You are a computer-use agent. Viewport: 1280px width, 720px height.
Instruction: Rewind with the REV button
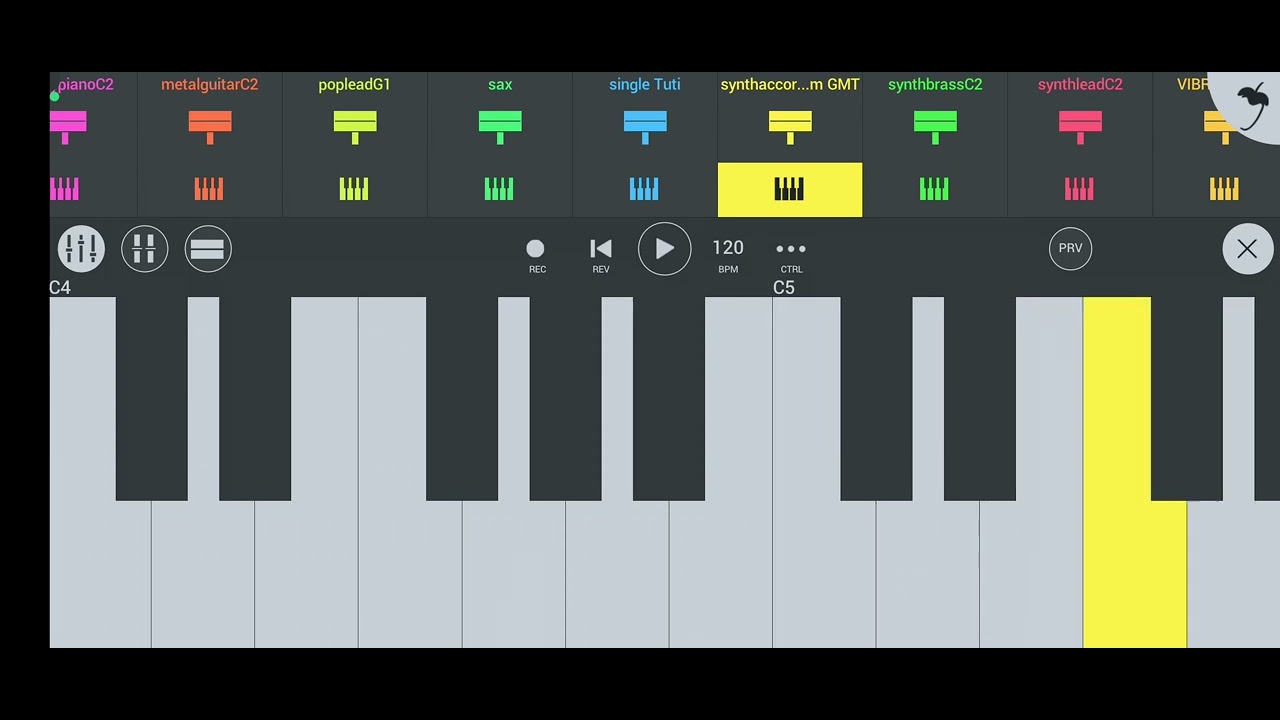pyautogui.click(x=600, y=255)
